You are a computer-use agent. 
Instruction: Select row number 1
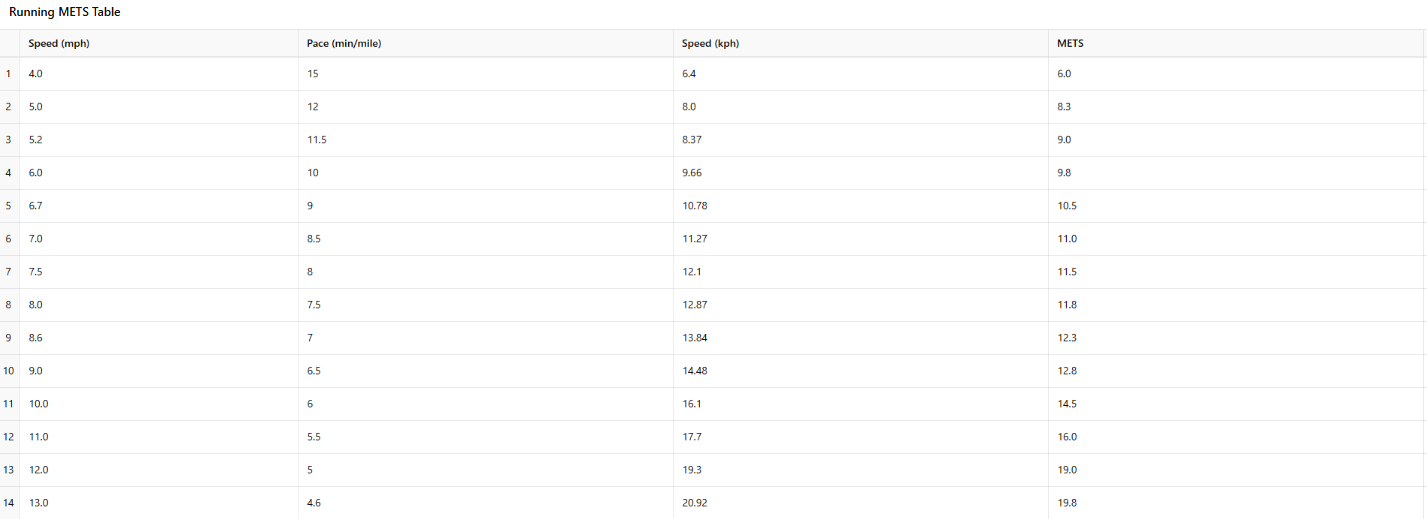9,74
